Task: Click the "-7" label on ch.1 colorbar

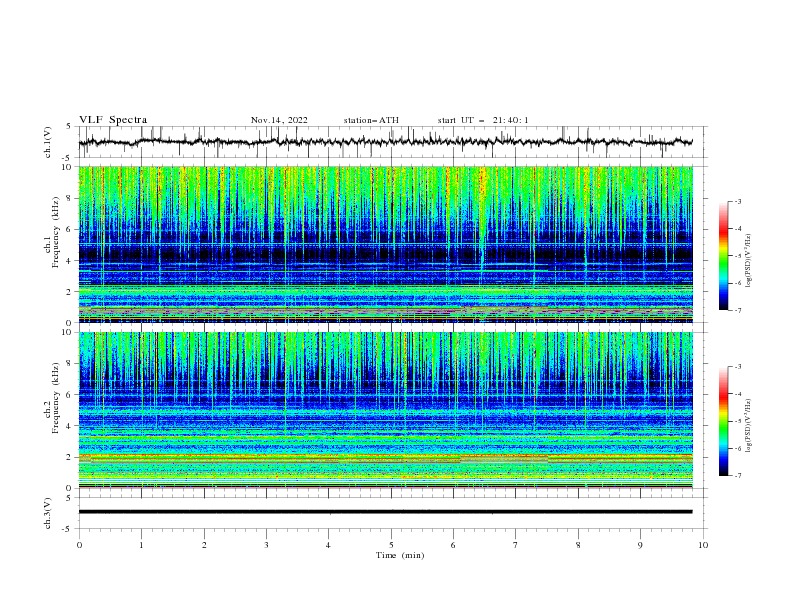Action: [x=738, y=310]
